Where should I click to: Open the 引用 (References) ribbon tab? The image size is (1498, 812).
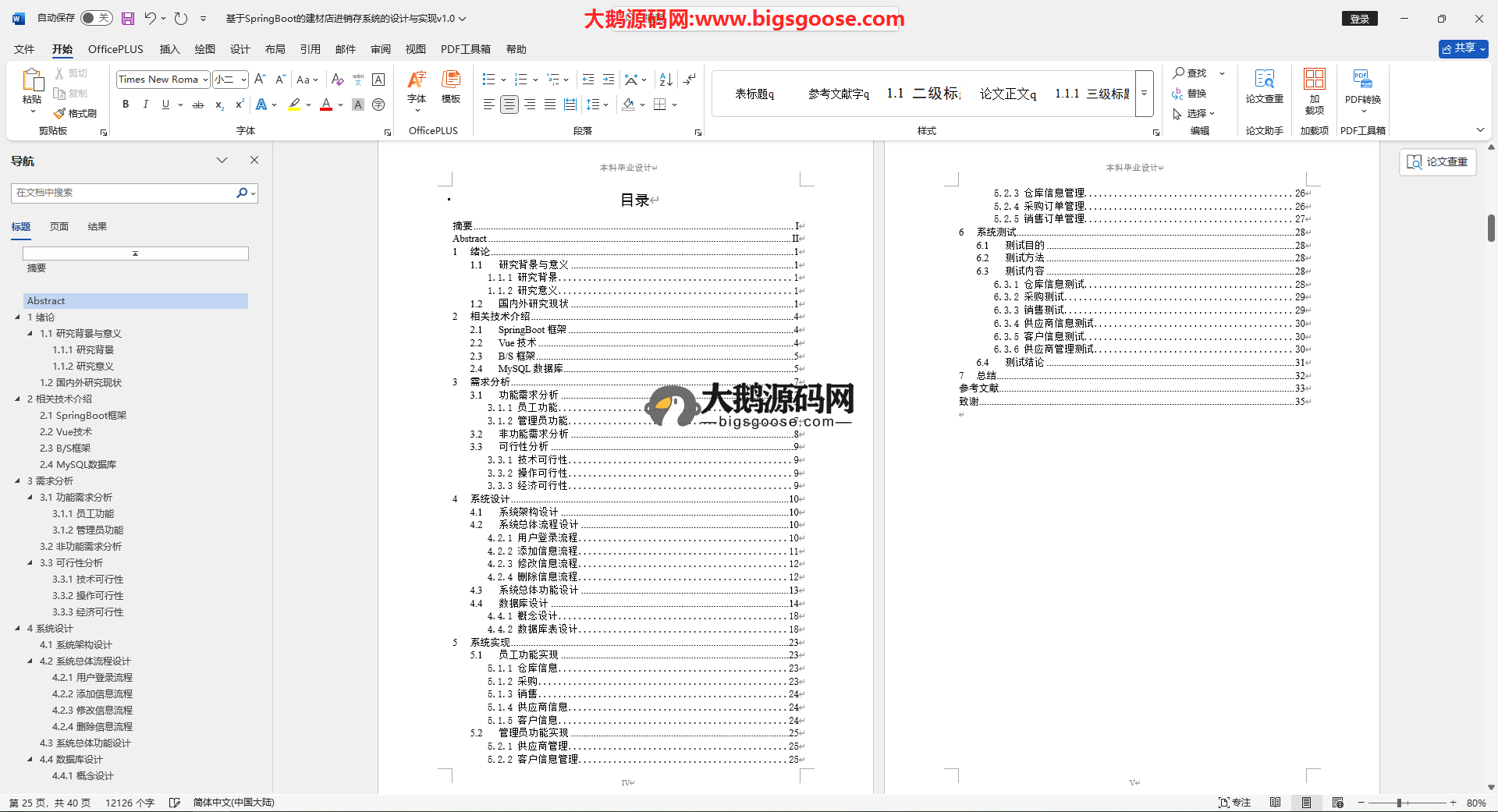[x=310, y=49]
